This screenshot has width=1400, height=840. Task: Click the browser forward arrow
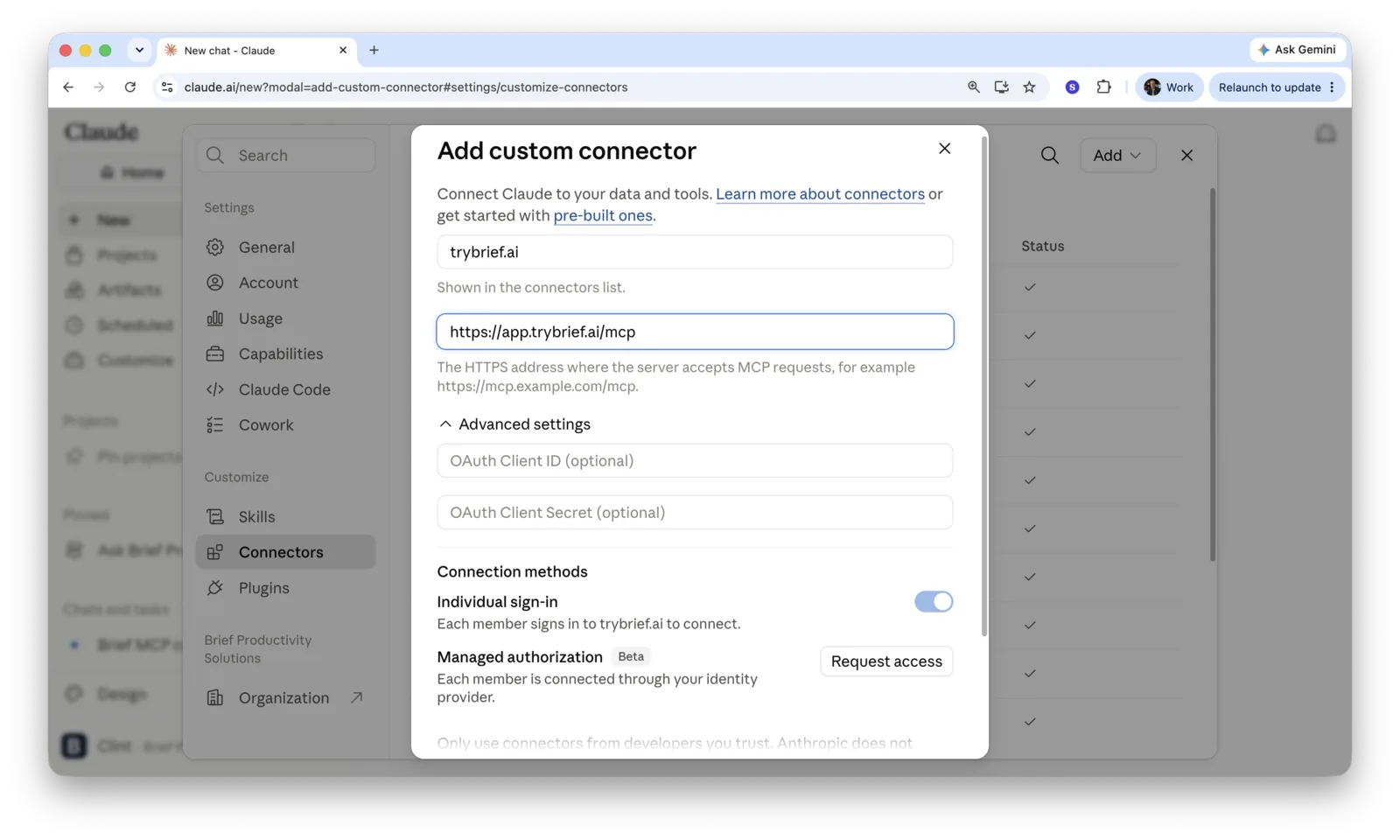(x=99, y=87)
